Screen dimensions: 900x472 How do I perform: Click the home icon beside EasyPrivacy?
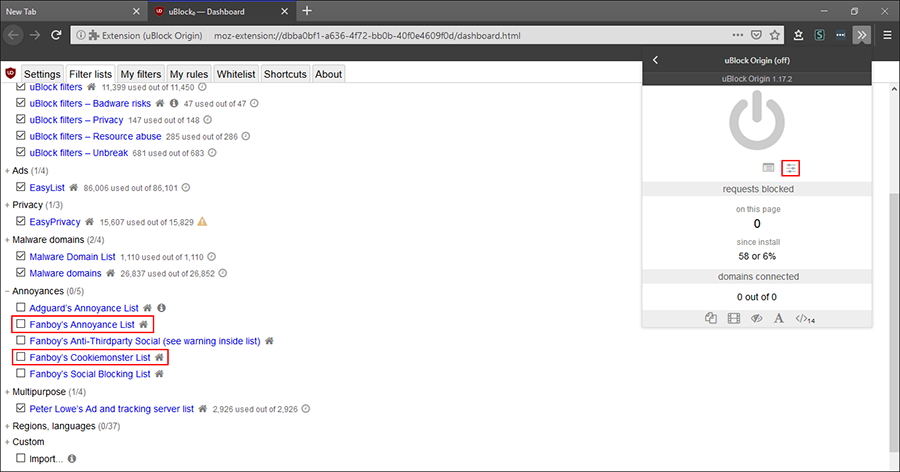(89, 222)
